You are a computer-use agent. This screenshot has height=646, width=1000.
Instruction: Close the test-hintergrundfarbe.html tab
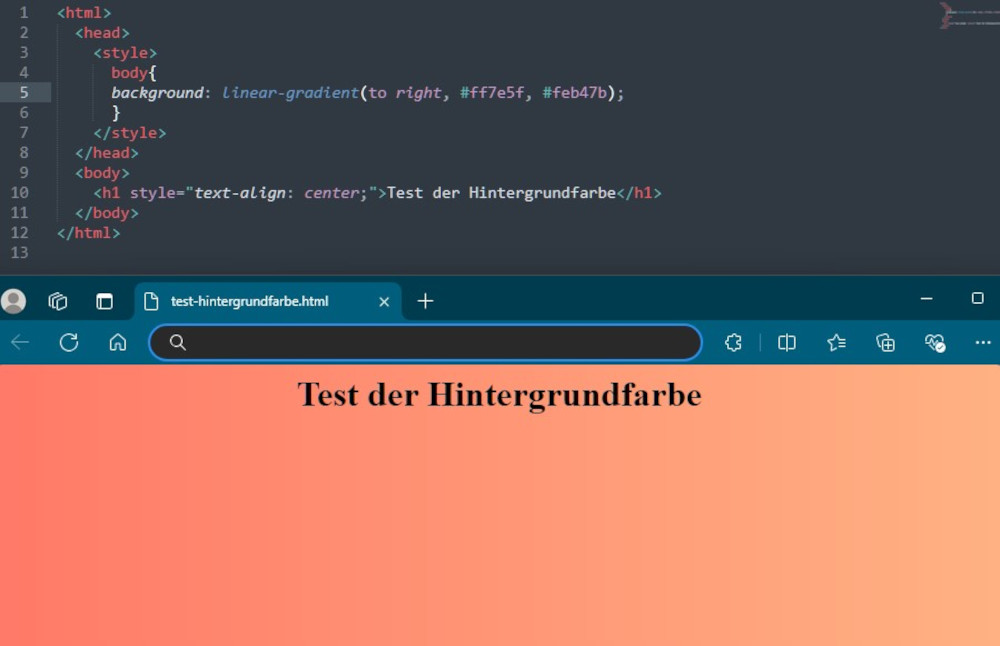coord(384,301)
